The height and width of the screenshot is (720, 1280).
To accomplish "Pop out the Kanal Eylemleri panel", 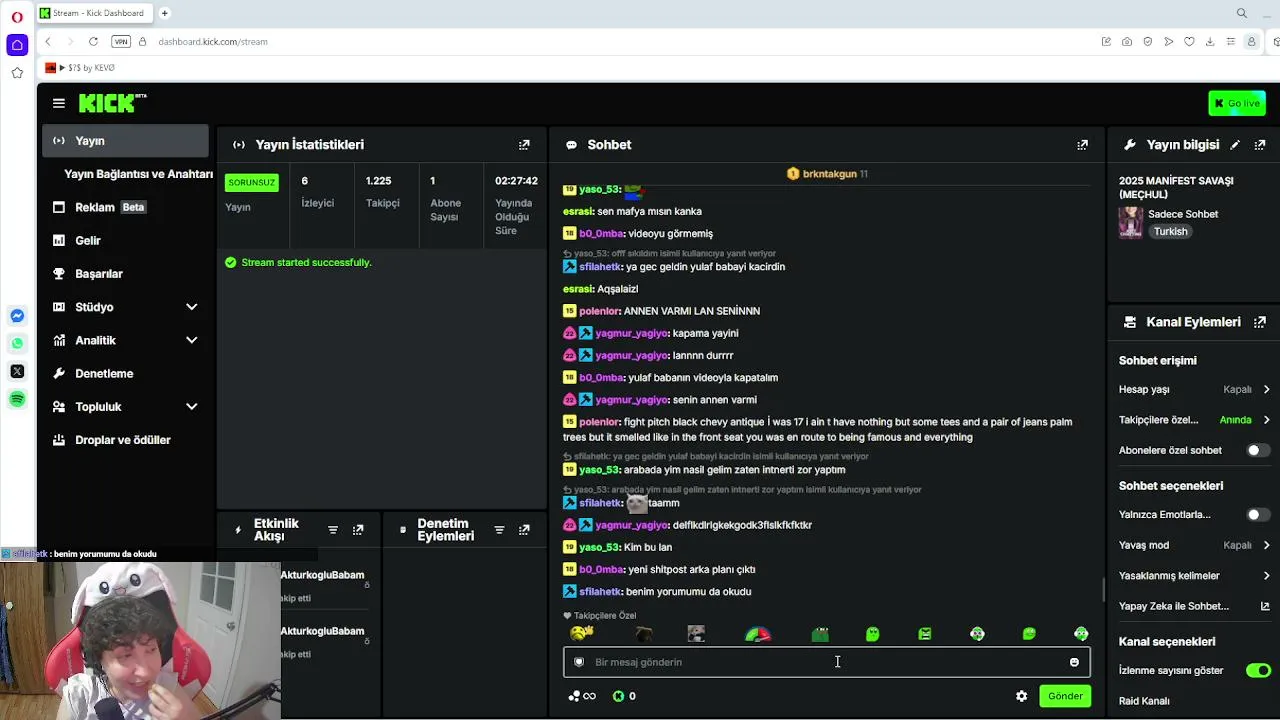I will click(1260, 322).
